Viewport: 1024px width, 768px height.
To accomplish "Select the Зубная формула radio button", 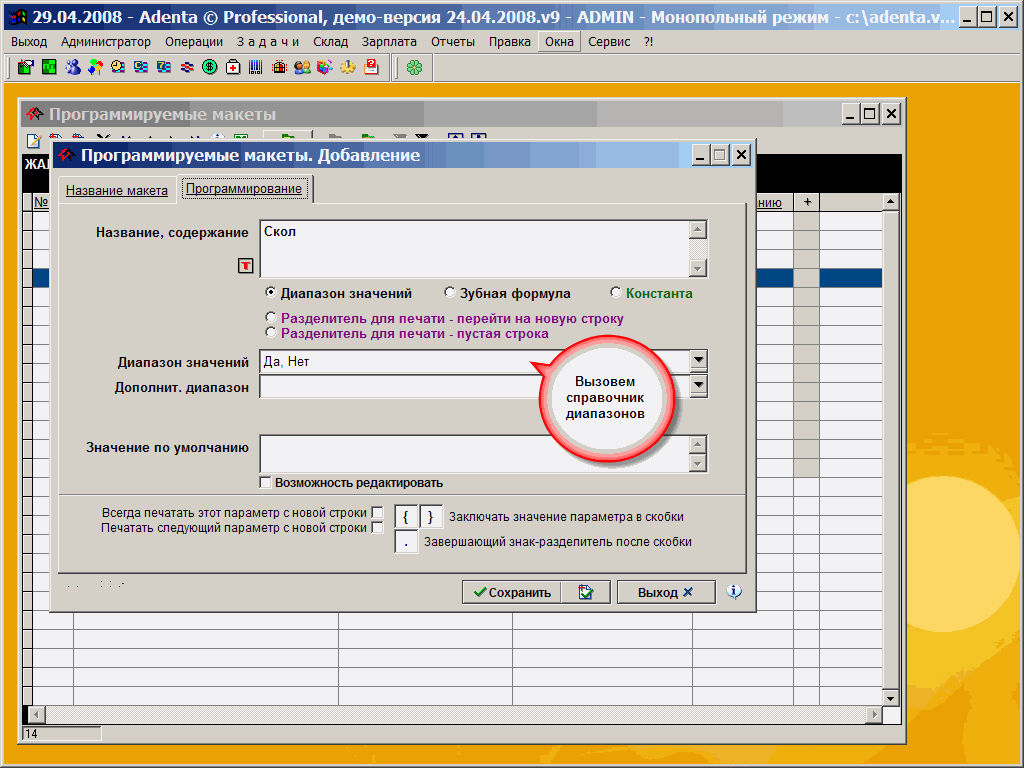I will 451,294.
